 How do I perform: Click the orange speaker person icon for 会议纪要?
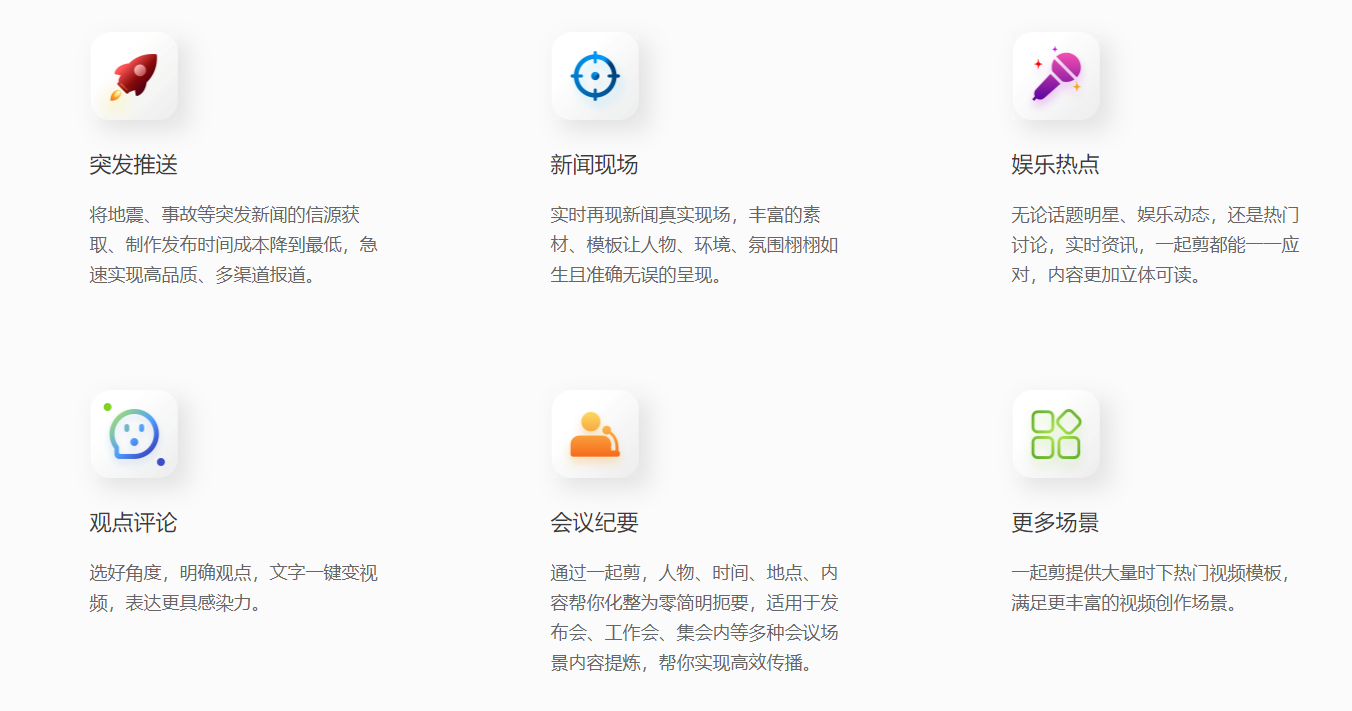(595, 434)
